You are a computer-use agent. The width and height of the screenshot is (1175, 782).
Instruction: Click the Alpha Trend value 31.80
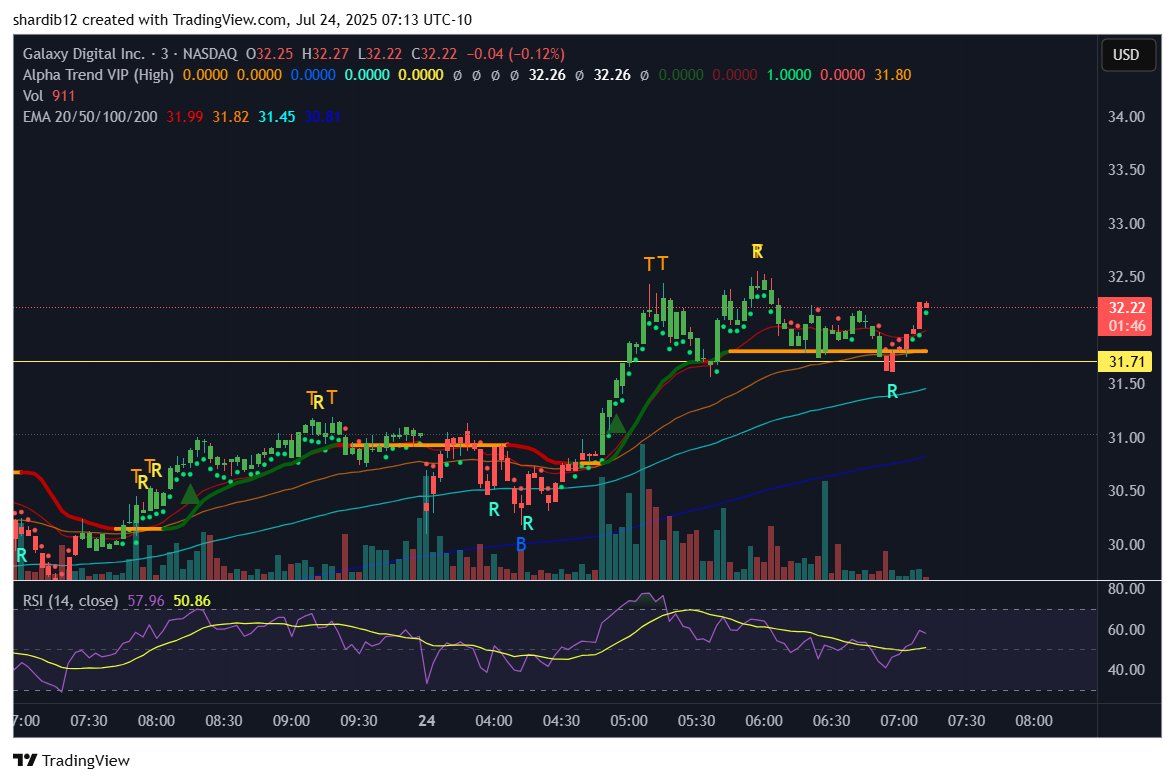(892, 75)
